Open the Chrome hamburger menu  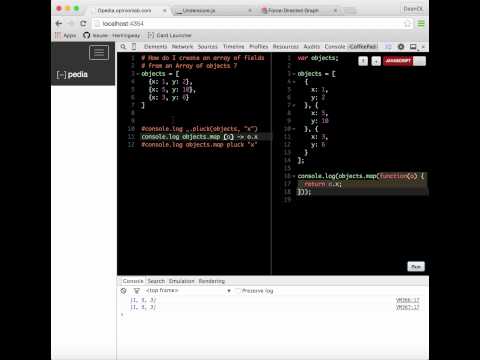(421, 24)
